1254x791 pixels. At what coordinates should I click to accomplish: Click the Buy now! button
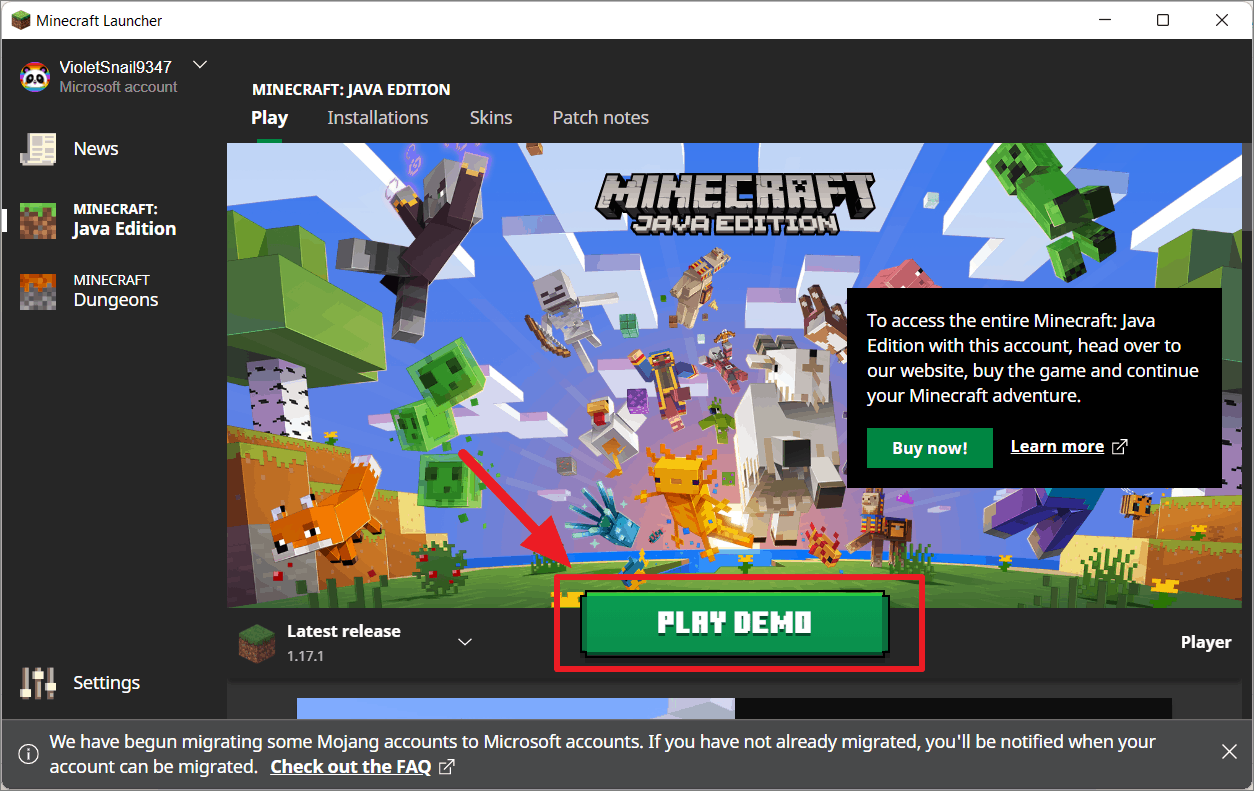tap(930, 448)
